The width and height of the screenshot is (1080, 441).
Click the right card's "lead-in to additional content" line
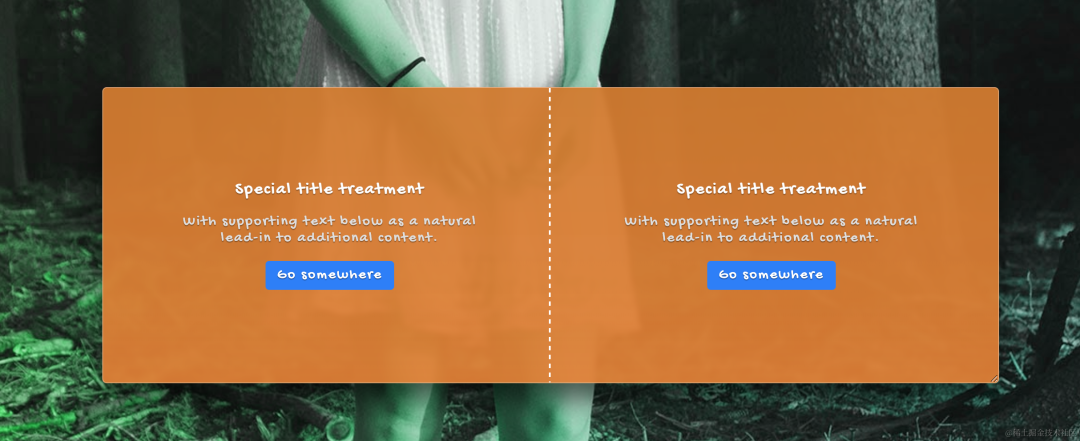[x=771, y=237]
